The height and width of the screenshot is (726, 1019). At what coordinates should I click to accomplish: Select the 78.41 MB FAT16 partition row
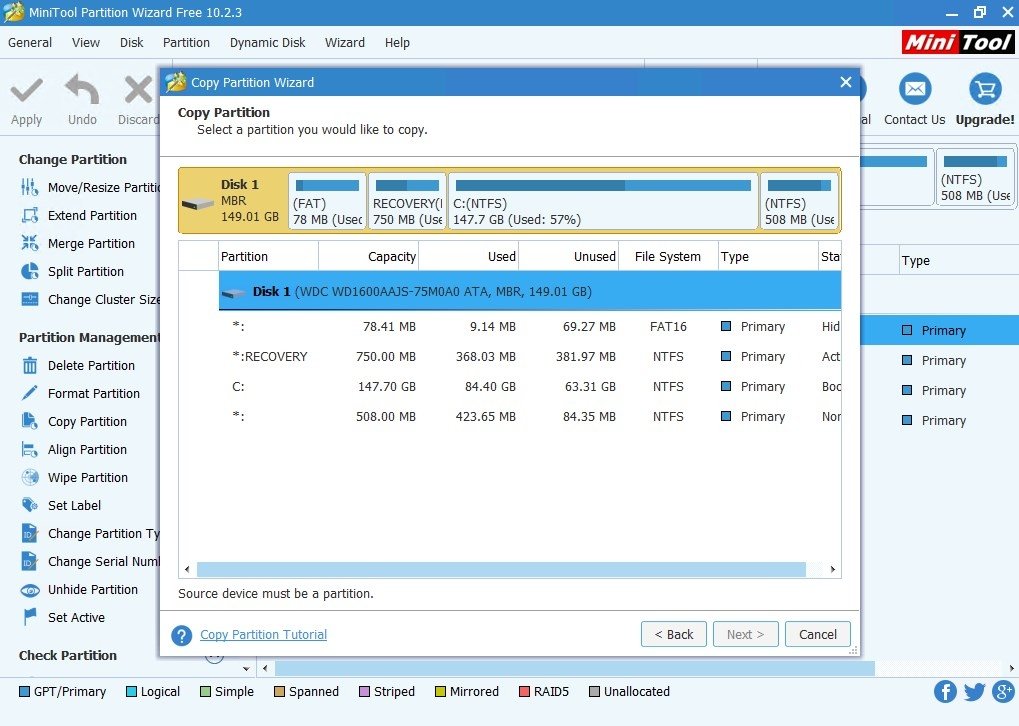pos(530,326)
